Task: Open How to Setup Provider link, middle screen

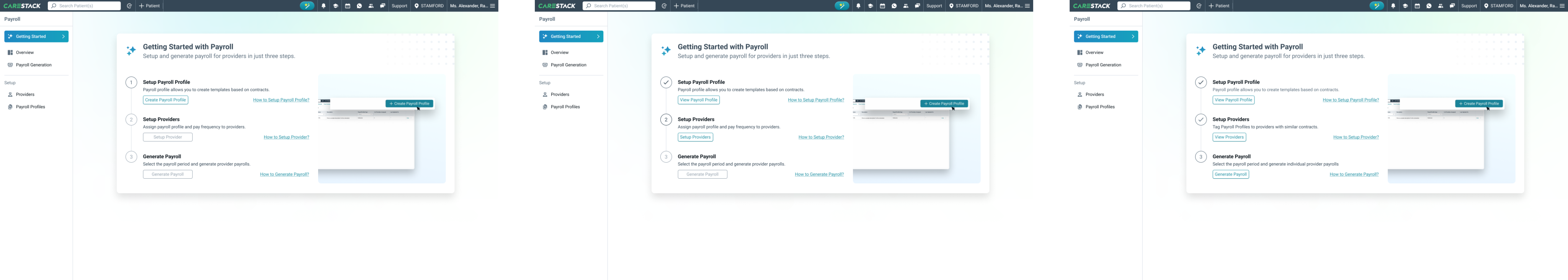Action: (821, 137)
